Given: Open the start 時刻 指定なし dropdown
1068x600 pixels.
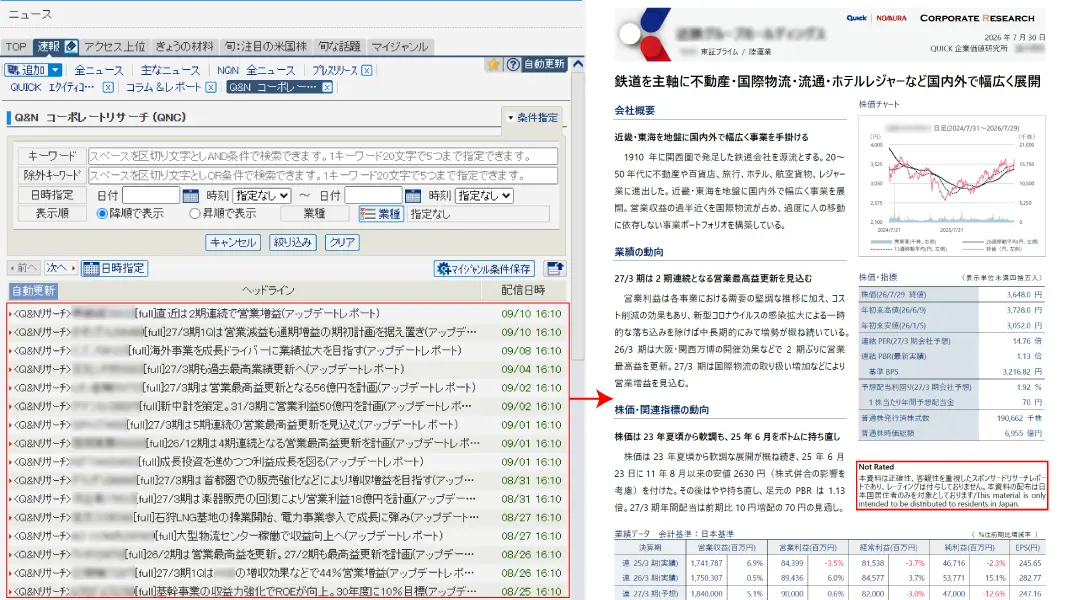Looking at the screenshot, I should tap(262, 195).
